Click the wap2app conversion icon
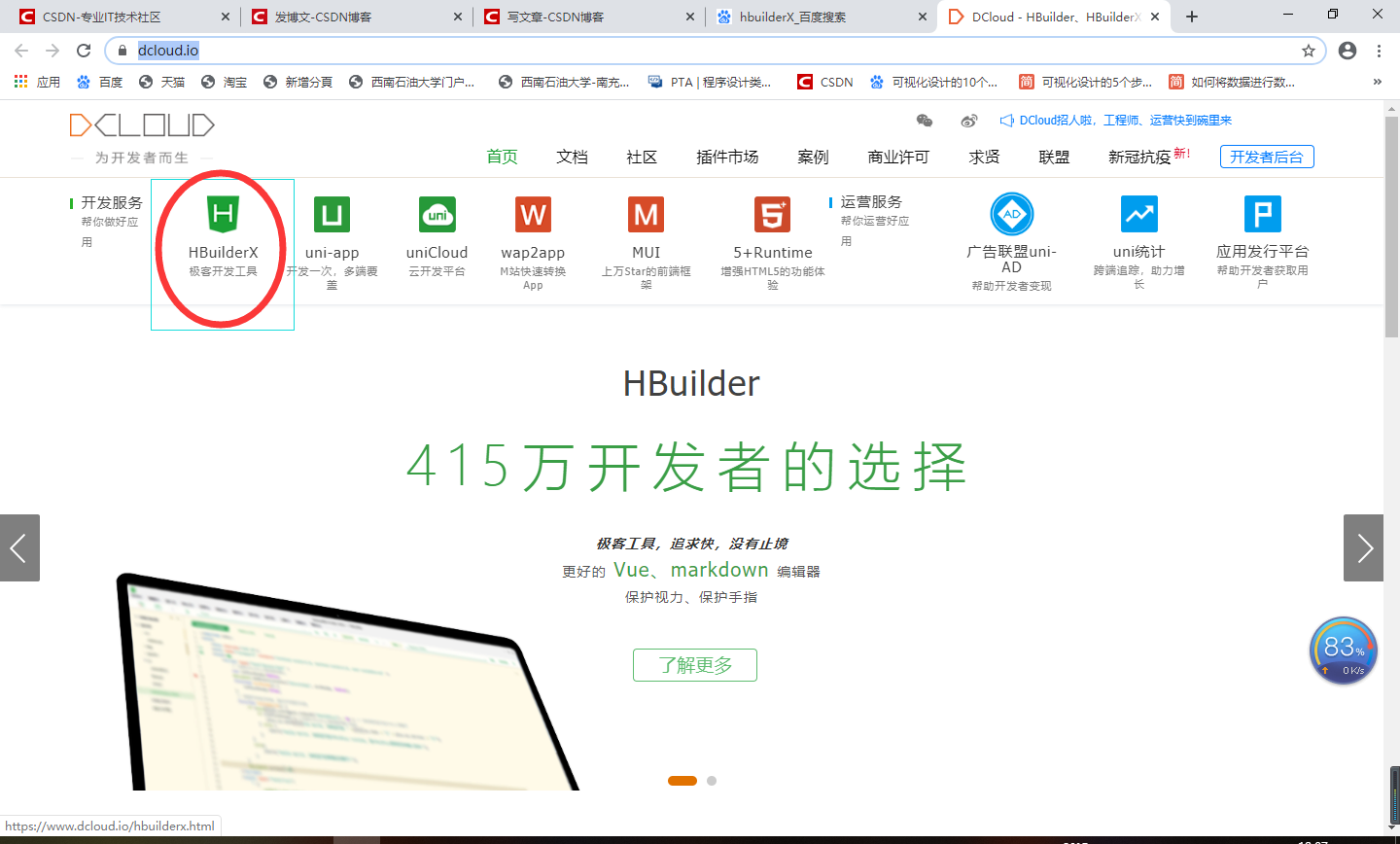1400x844 pixels. point(532,214)
